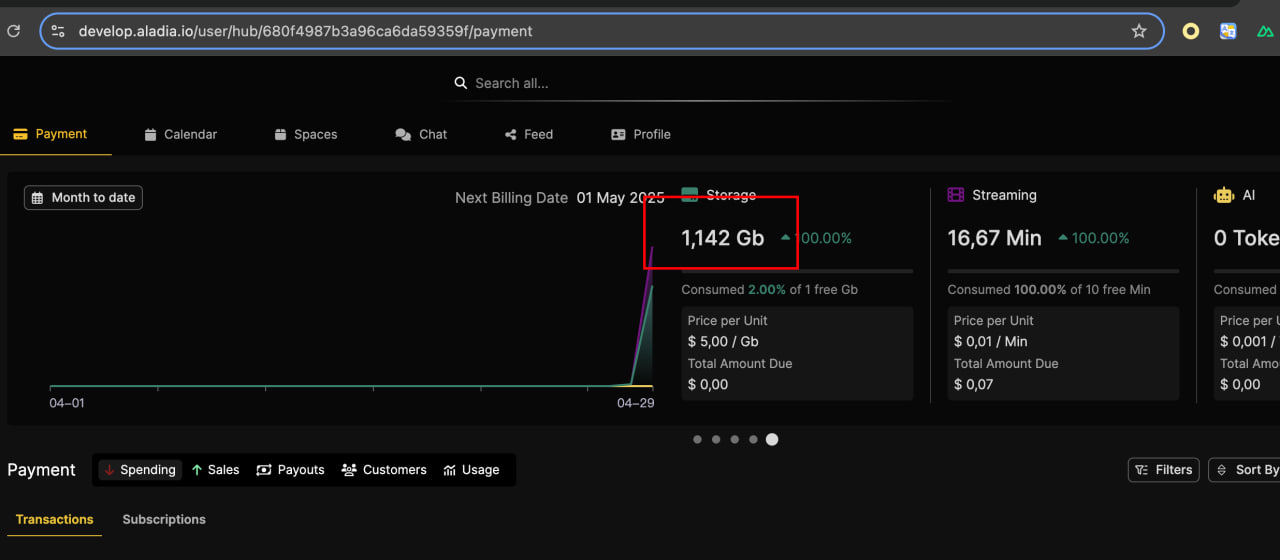Viewport: 1280px width, 560px height.
Task: Select the fifth active carousel dot
Action: click(x=772, y=439)
